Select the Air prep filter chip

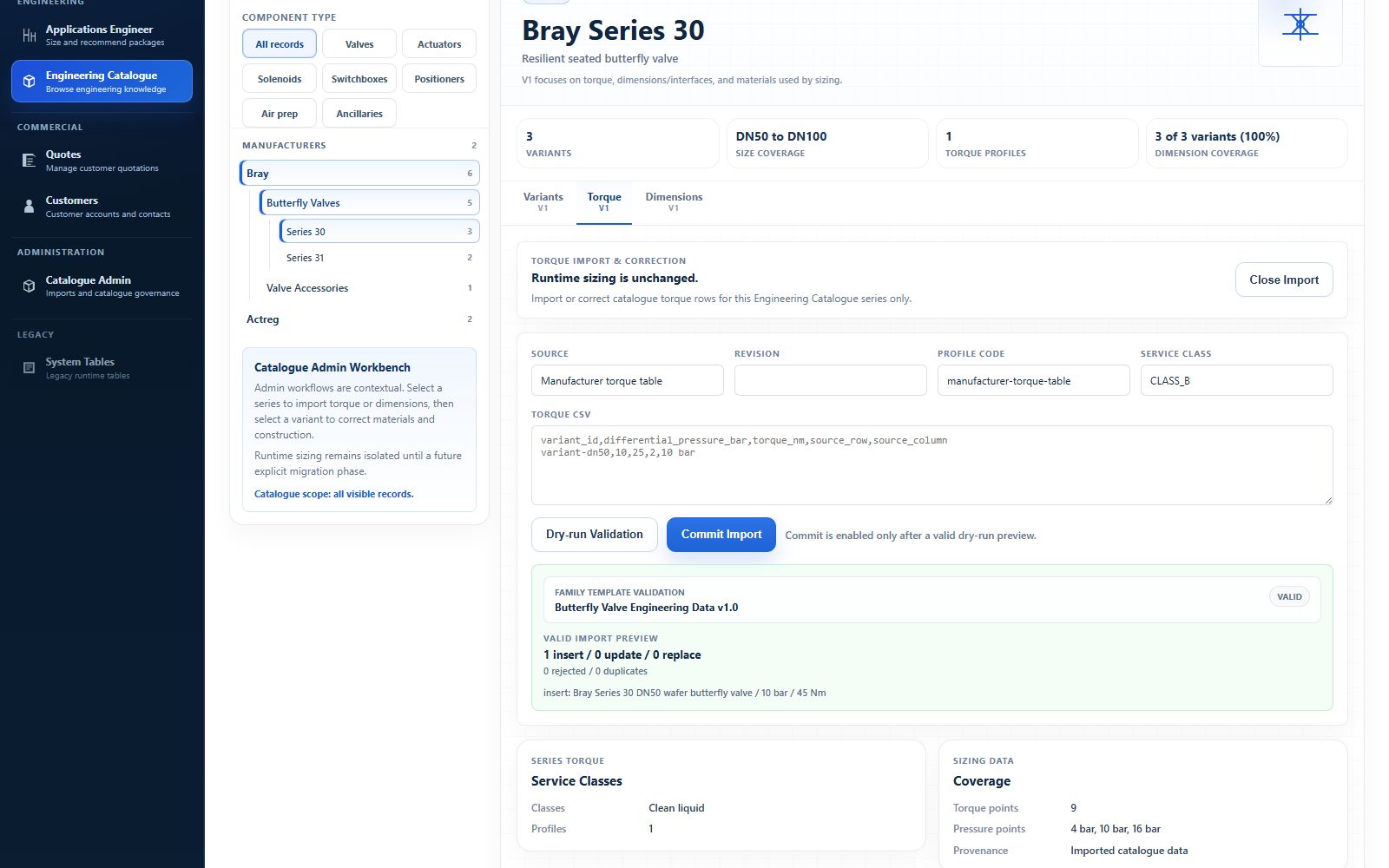click(x=280, y=114)
